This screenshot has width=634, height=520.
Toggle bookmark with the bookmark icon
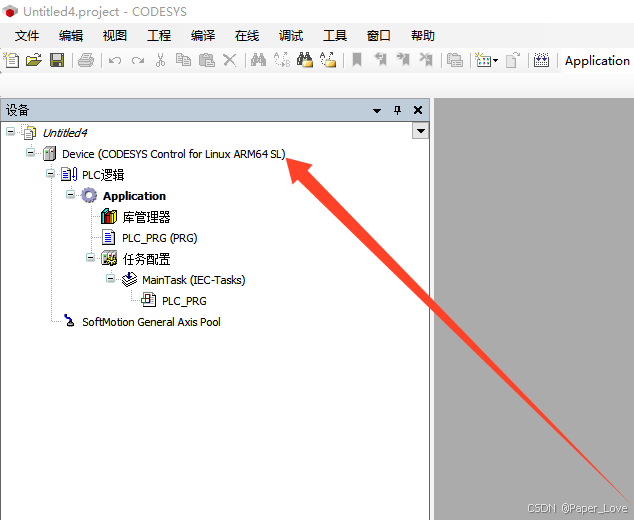pyautogui.click(x=357, y=60)
